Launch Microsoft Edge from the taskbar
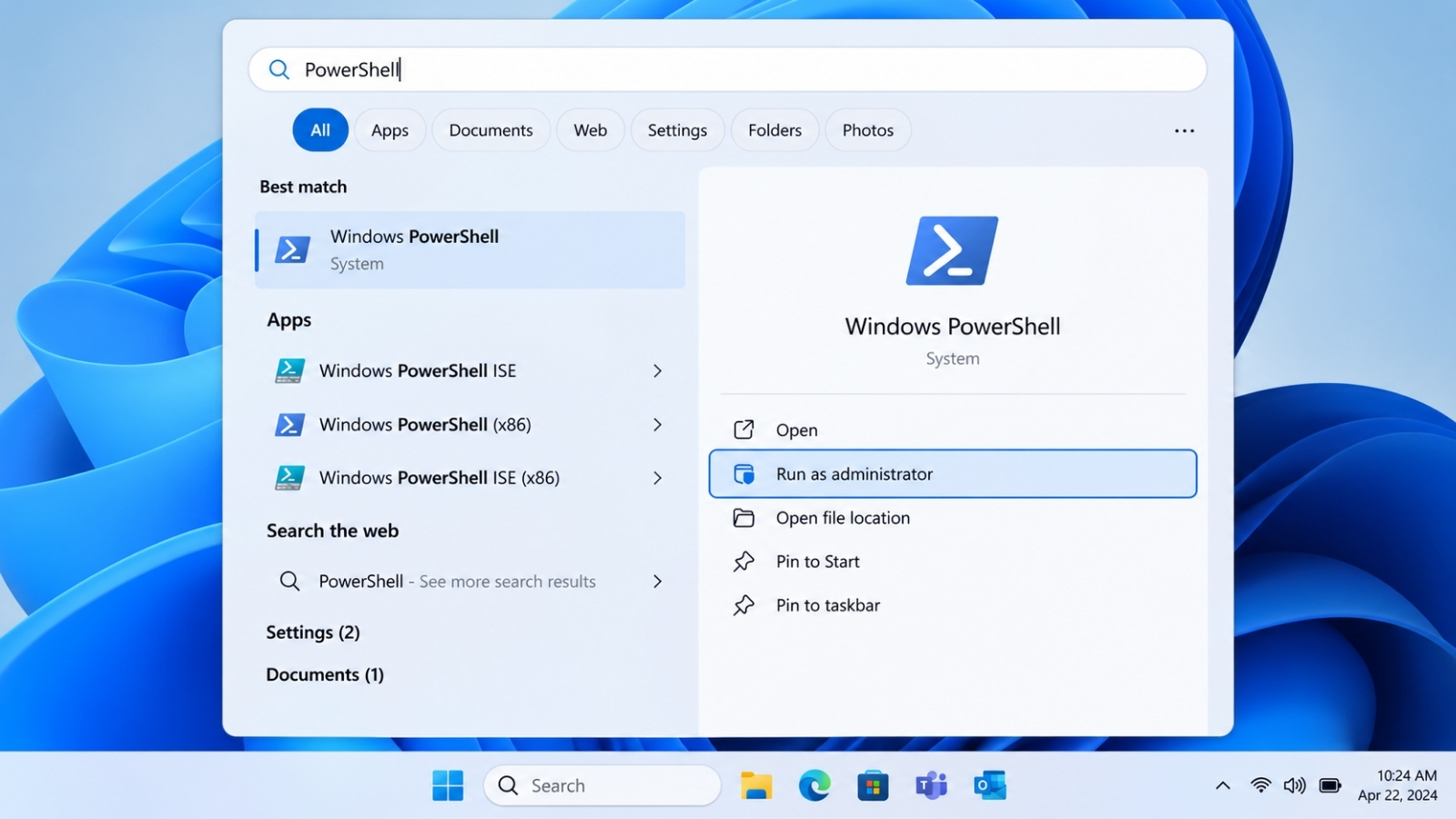This screenshot has height=819, width=1456. (814, 785)
